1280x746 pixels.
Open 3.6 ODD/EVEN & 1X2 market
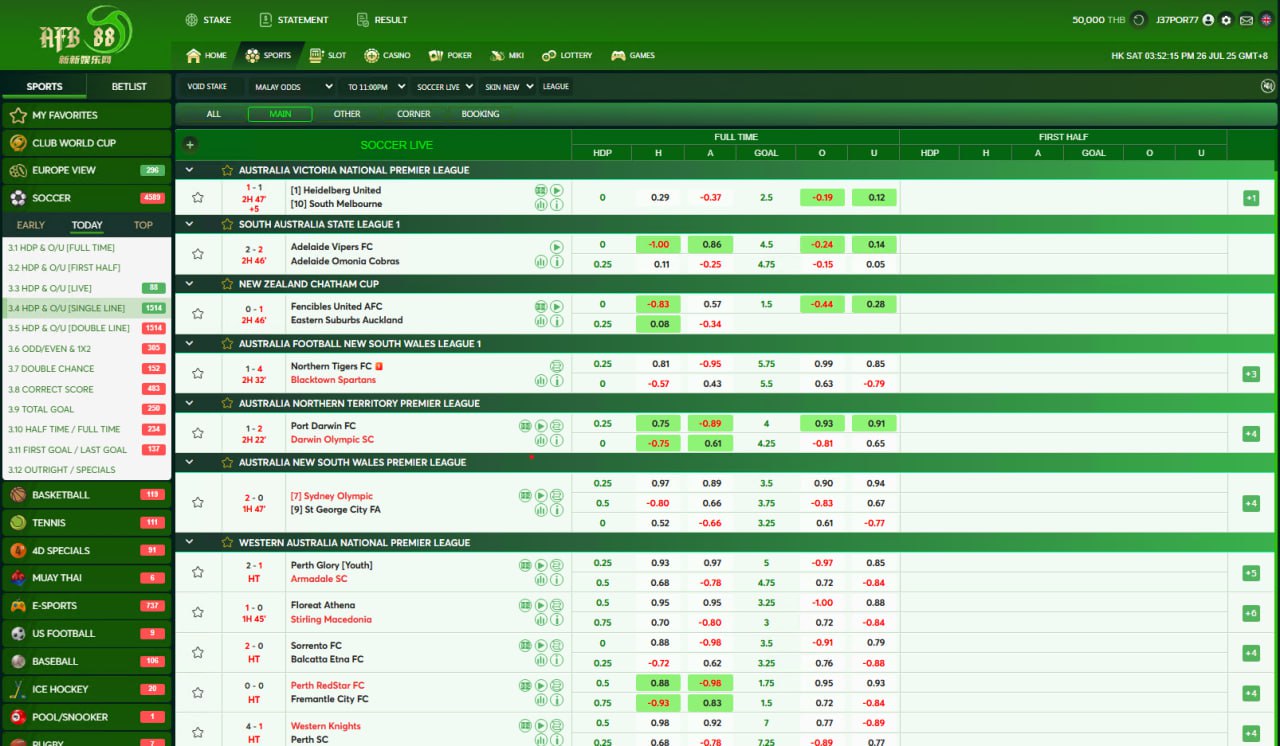(87, 349)
